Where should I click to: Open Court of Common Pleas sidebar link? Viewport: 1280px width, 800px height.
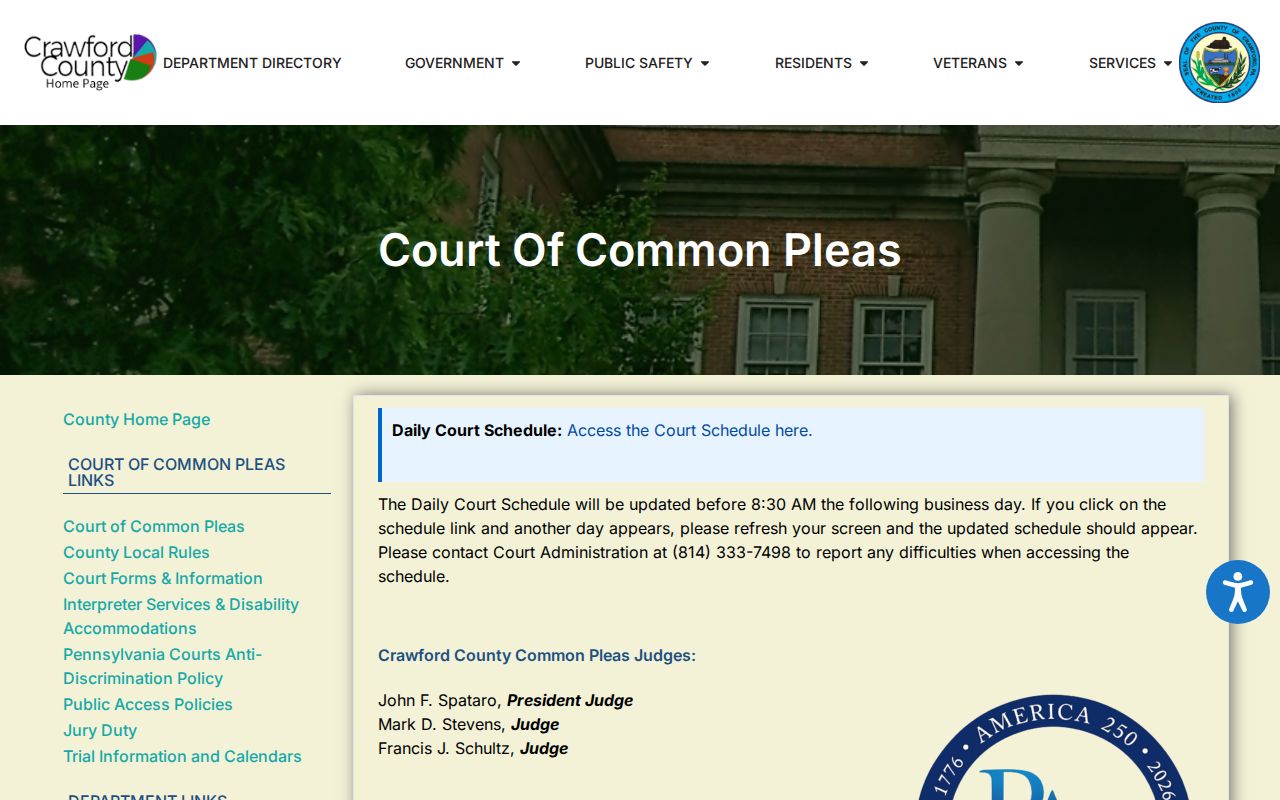pos(154,526)
